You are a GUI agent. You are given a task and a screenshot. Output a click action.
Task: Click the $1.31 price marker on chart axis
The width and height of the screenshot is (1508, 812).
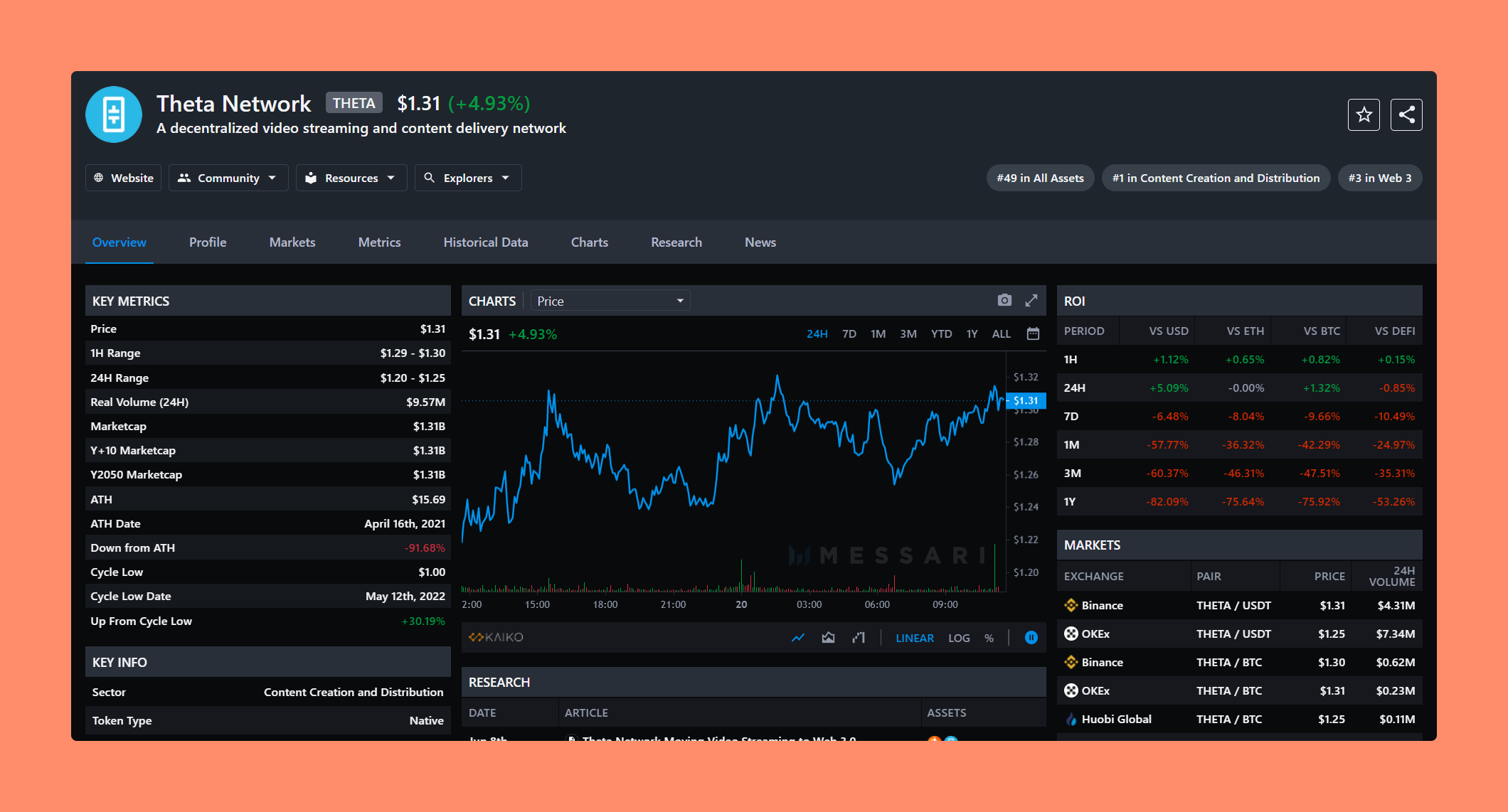(x=1026, y=400)
